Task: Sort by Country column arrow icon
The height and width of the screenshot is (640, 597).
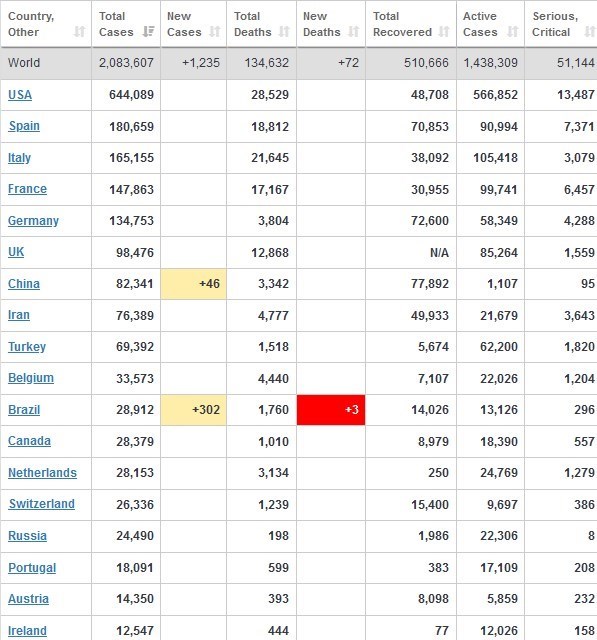Action: [x=80, y=32]
